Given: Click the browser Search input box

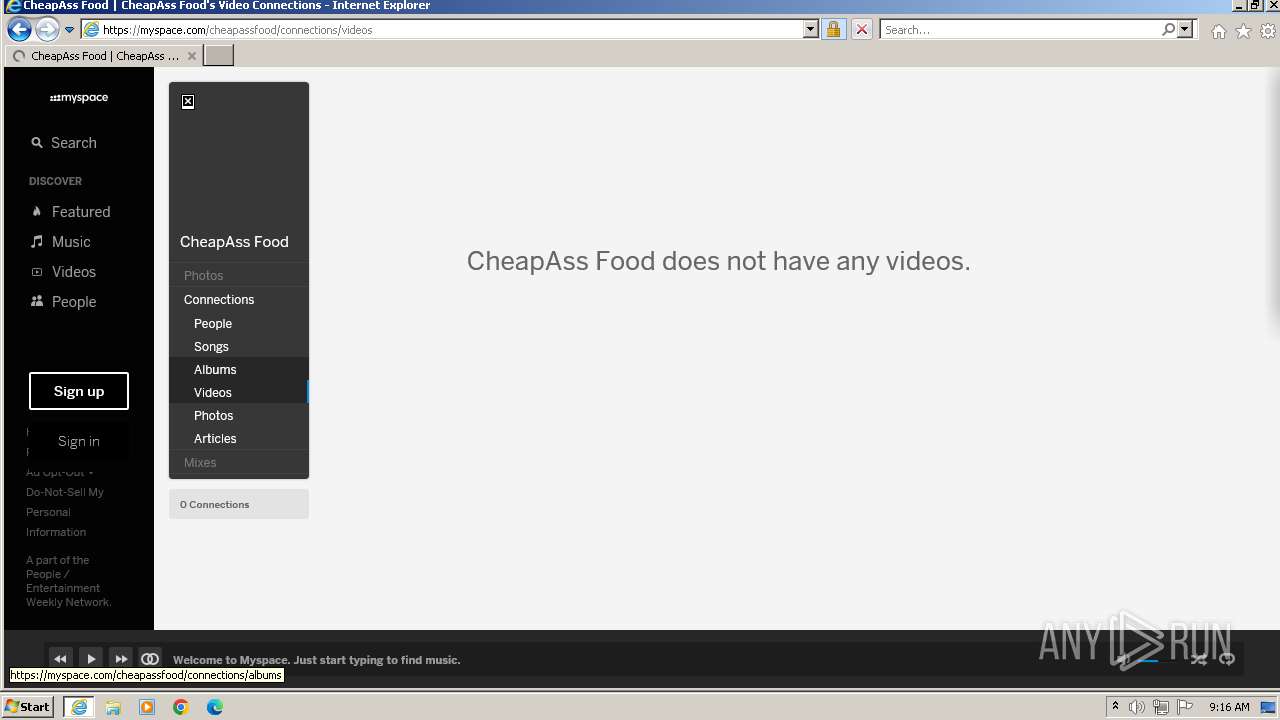Looking at the screenshot, I should (x=1020, y=29).
